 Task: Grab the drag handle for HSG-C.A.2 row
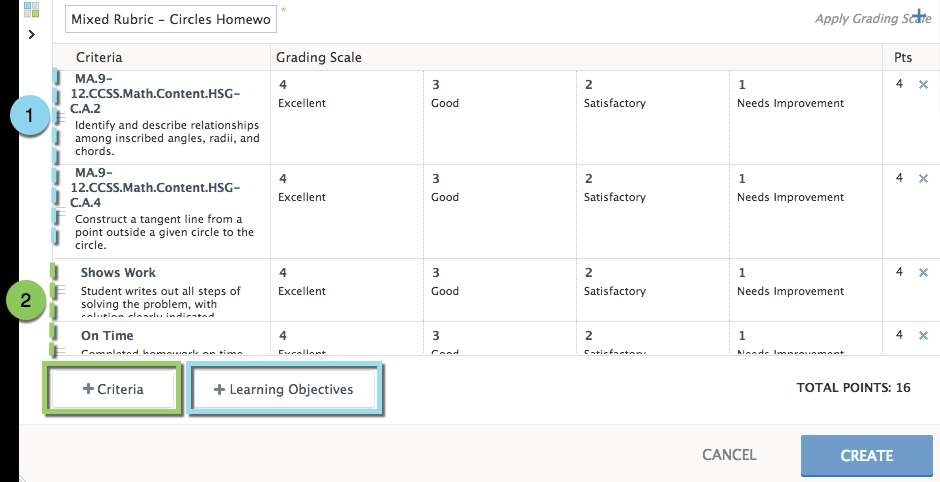tap(60, 117)
